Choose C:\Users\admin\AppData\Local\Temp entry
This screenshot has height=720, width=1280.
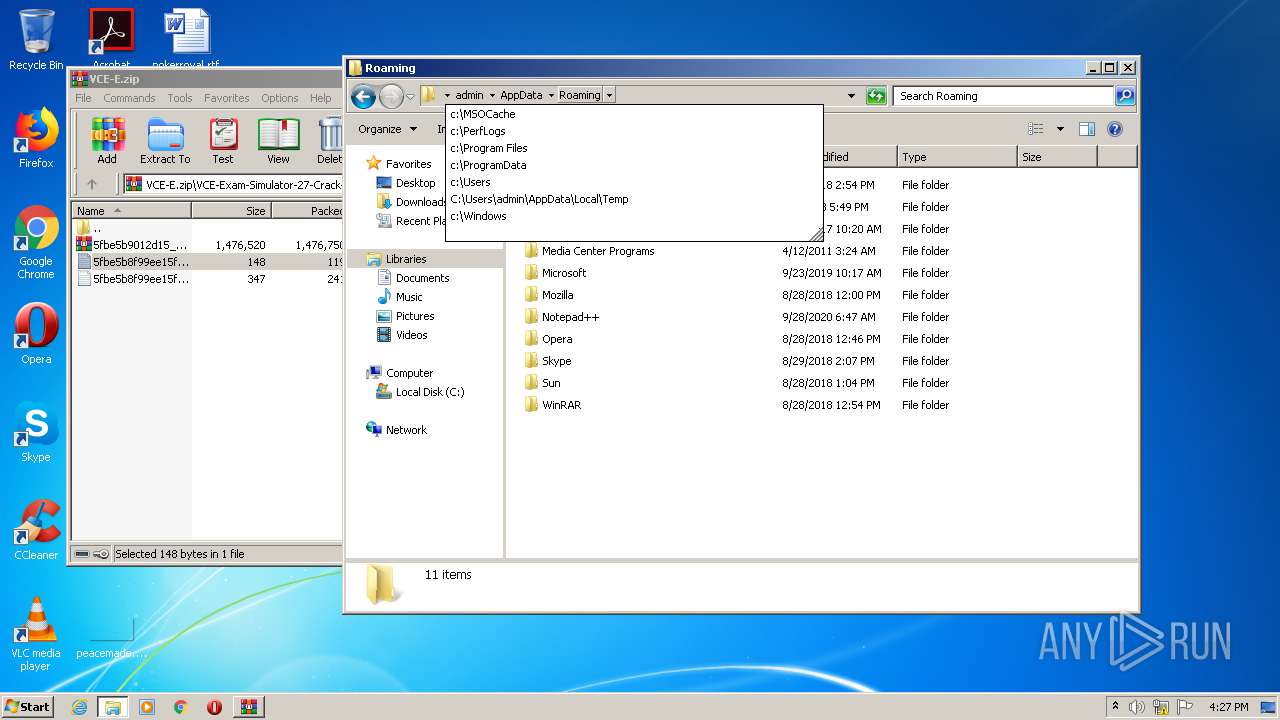click(x=634, y=199)
